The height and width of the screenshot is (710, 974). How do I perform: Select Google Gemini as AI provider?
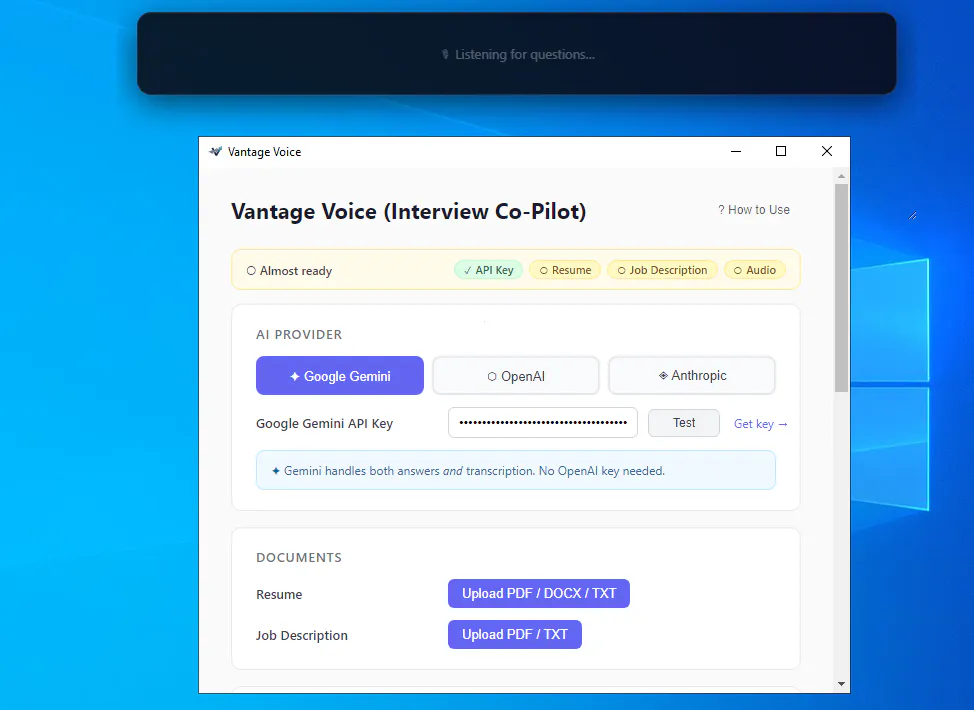340,375
